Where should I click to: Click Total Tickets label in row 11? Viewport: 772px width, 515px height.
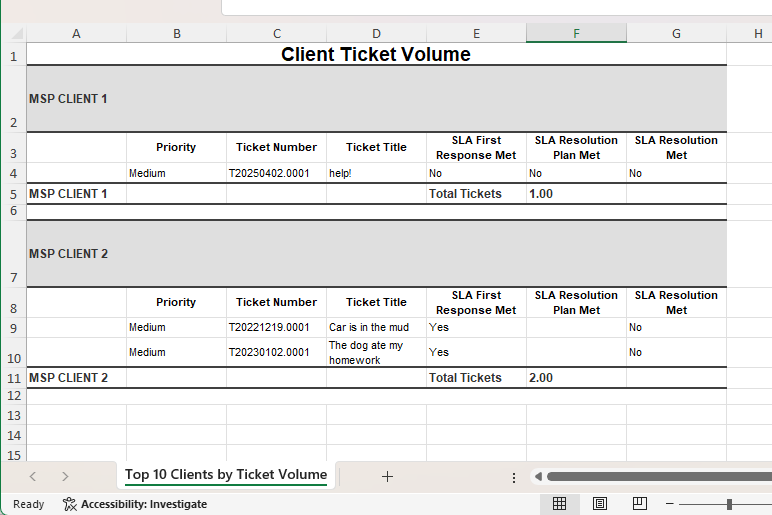tap(476, 378)
